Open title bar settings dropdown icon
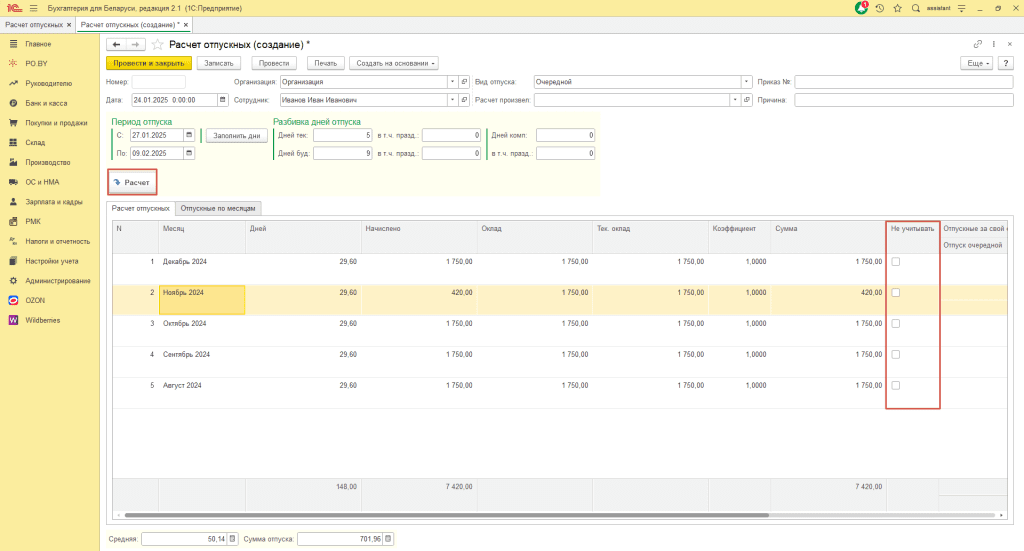The height and width of the screenshot is (551, 1024). point(961,8)
